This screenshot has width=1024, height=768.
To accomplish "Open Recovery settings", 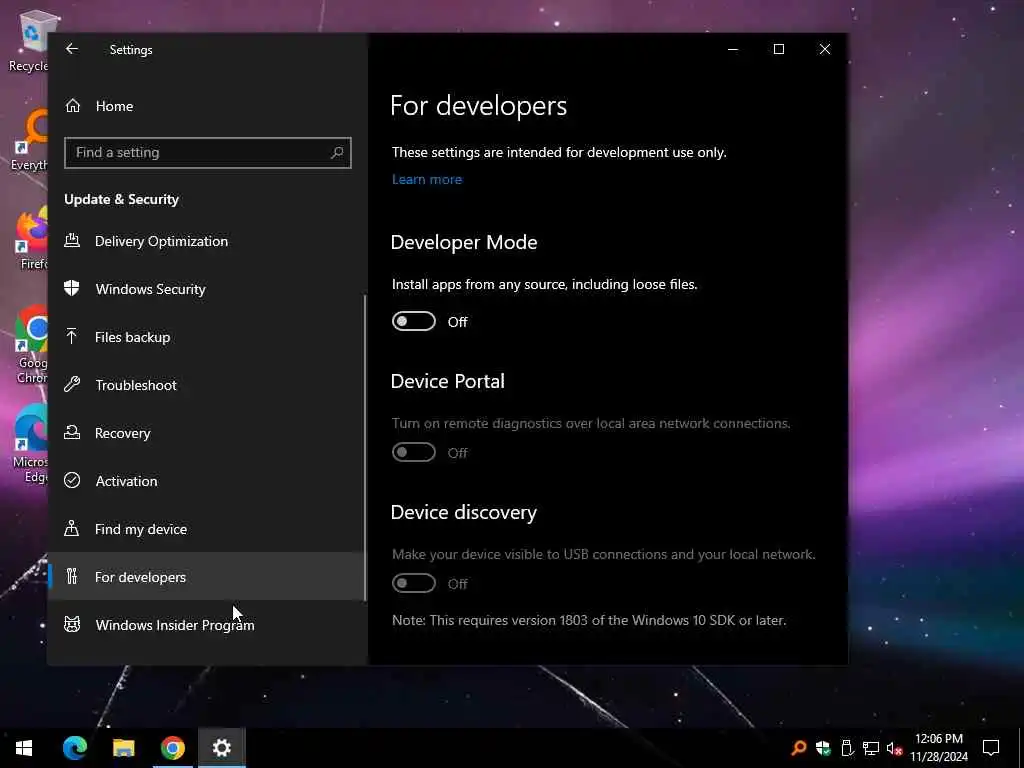I will (x=208, y=433).
